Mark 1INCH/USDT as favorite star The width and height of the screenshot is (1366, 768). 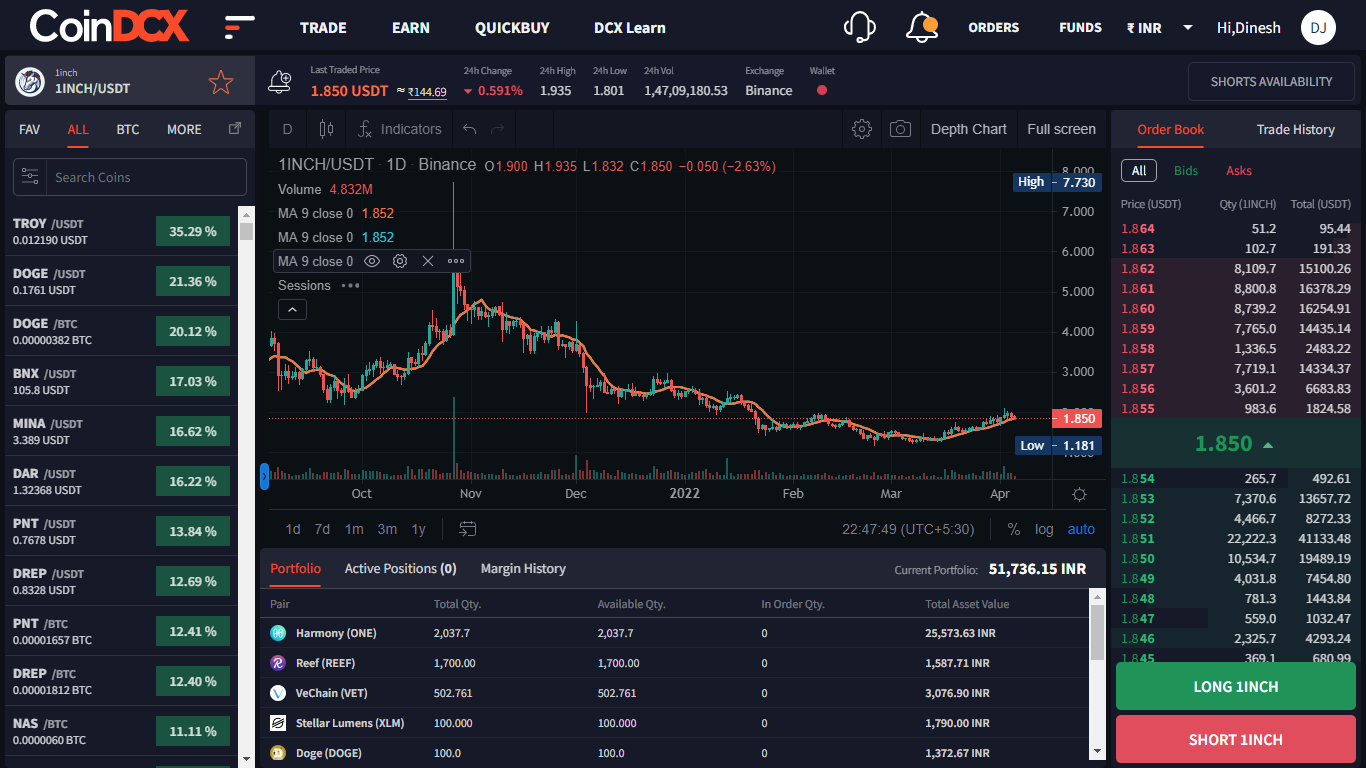[221, 82]
